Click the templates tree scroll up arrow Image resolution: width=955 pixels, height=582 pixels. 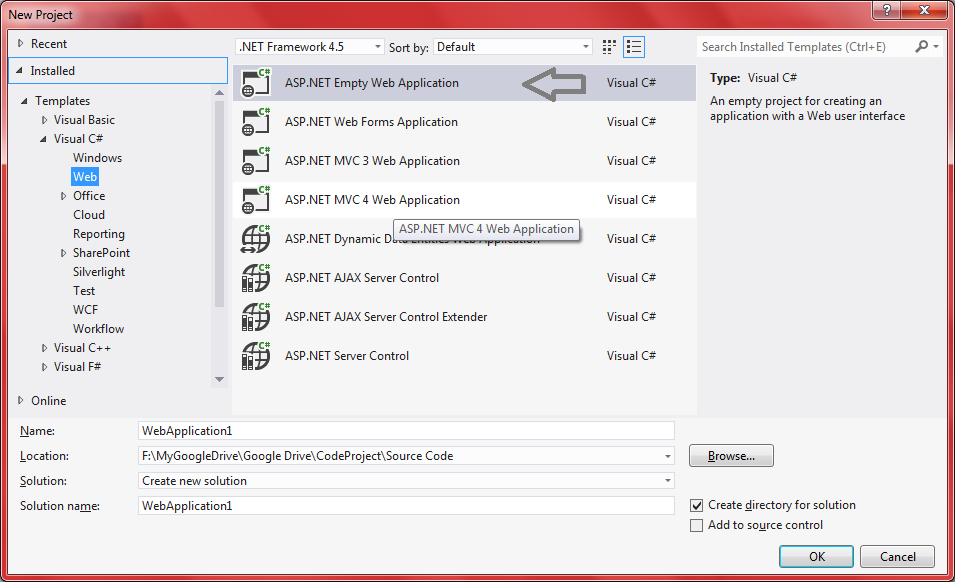(219, 93)
